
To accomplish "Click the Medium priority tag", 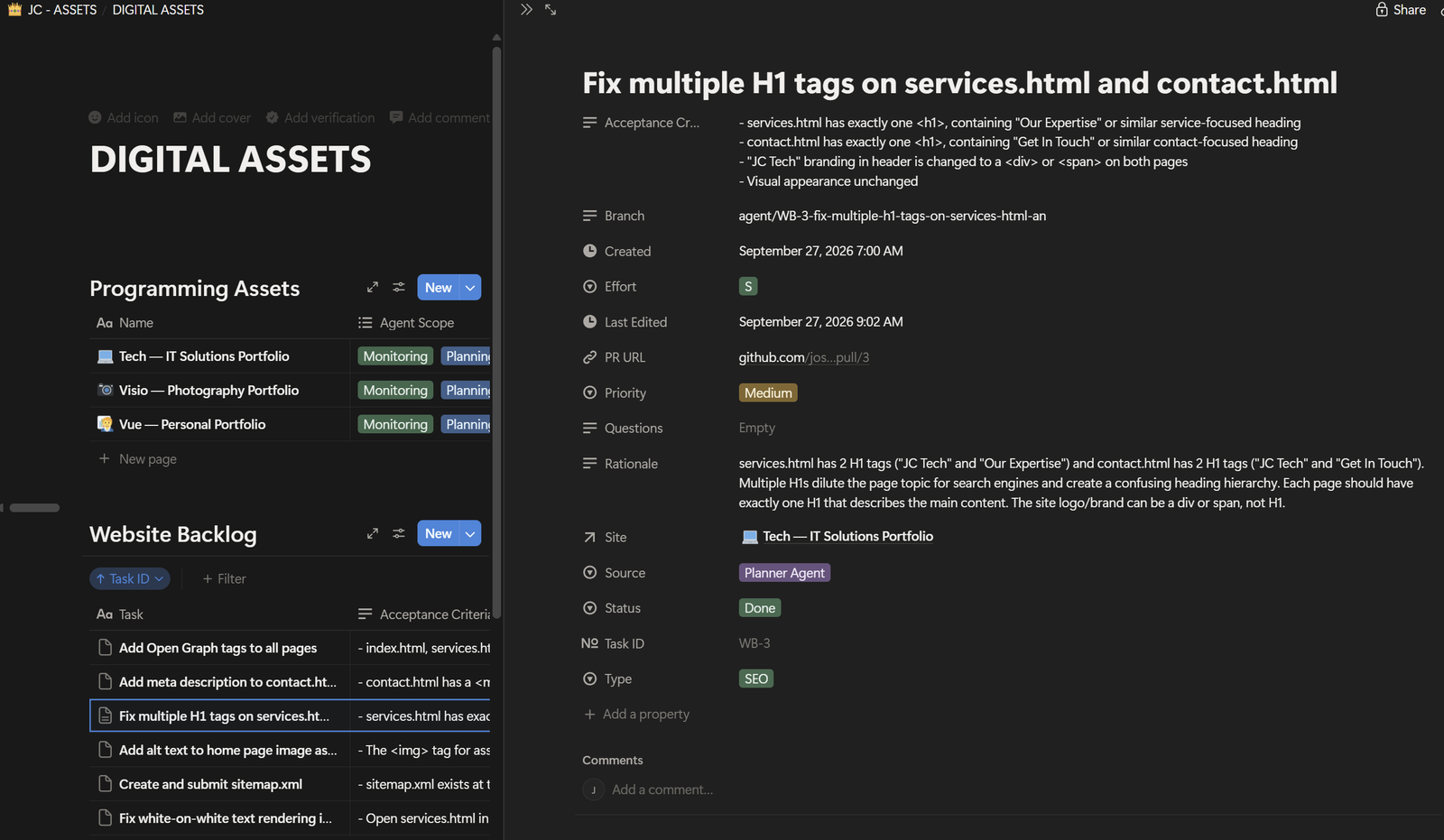I will pyautogui.click(x=768, y=392).
